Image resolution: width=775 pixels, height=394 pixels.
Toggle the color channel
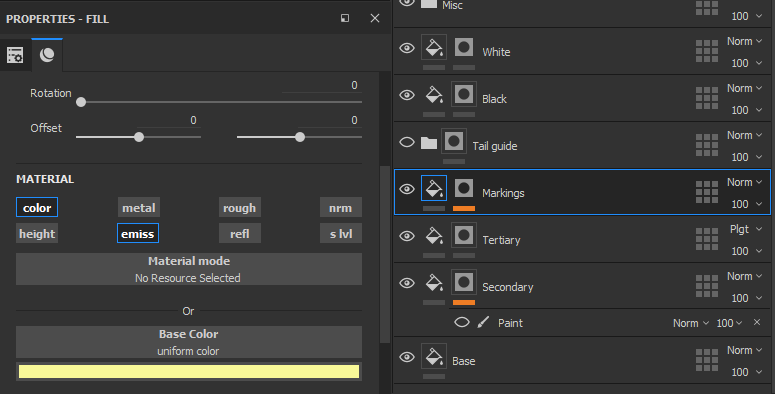click(37, 208)
